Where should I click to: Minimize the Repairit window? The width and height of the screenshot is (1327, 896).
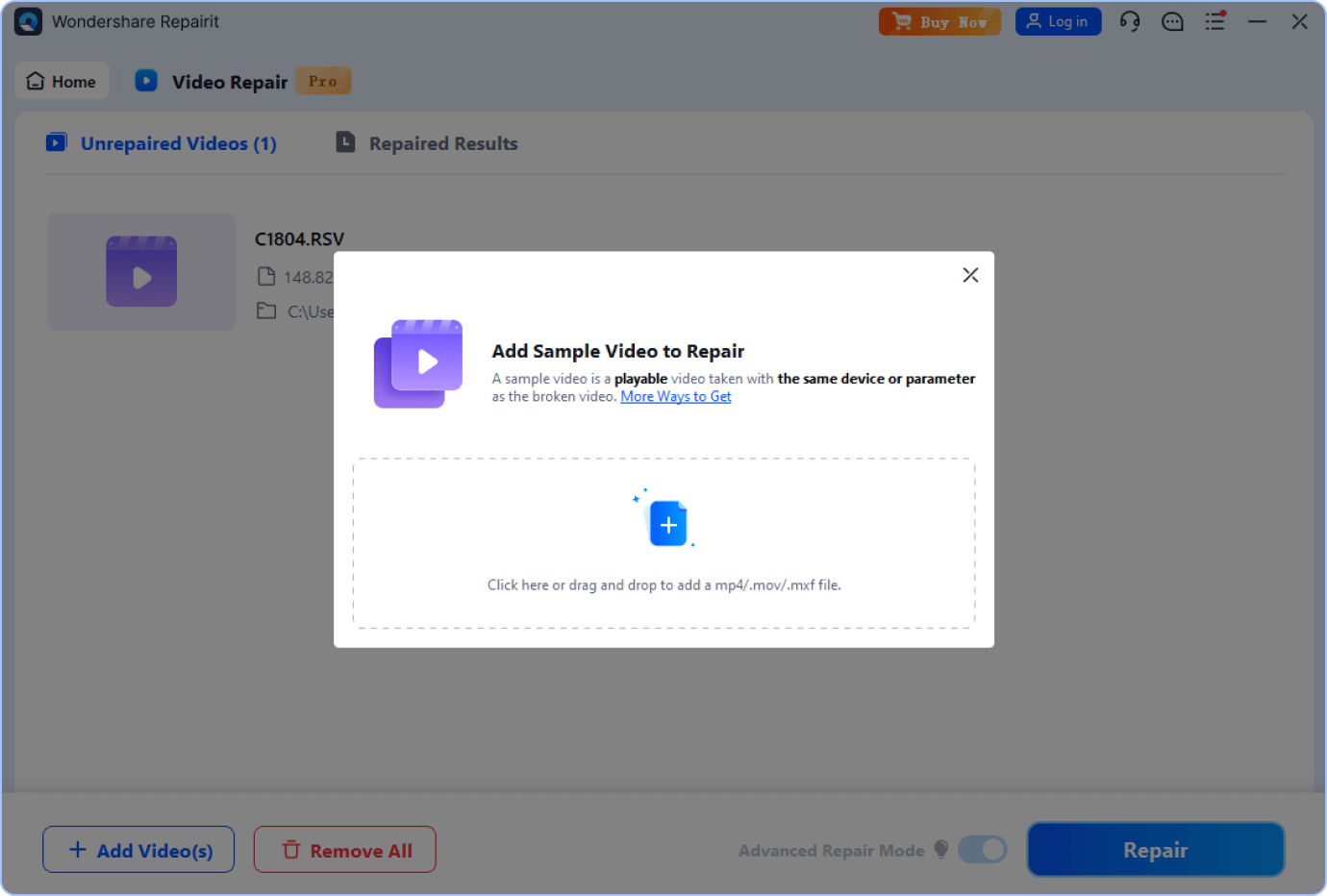(x=1257, y=21)
